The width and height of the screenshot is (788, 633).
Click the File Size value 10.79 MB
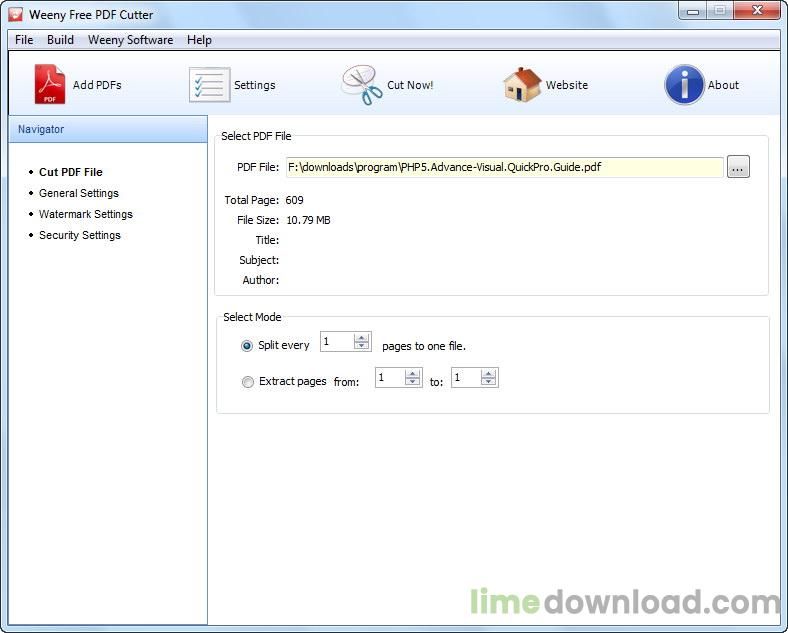(x=309, y=220)
